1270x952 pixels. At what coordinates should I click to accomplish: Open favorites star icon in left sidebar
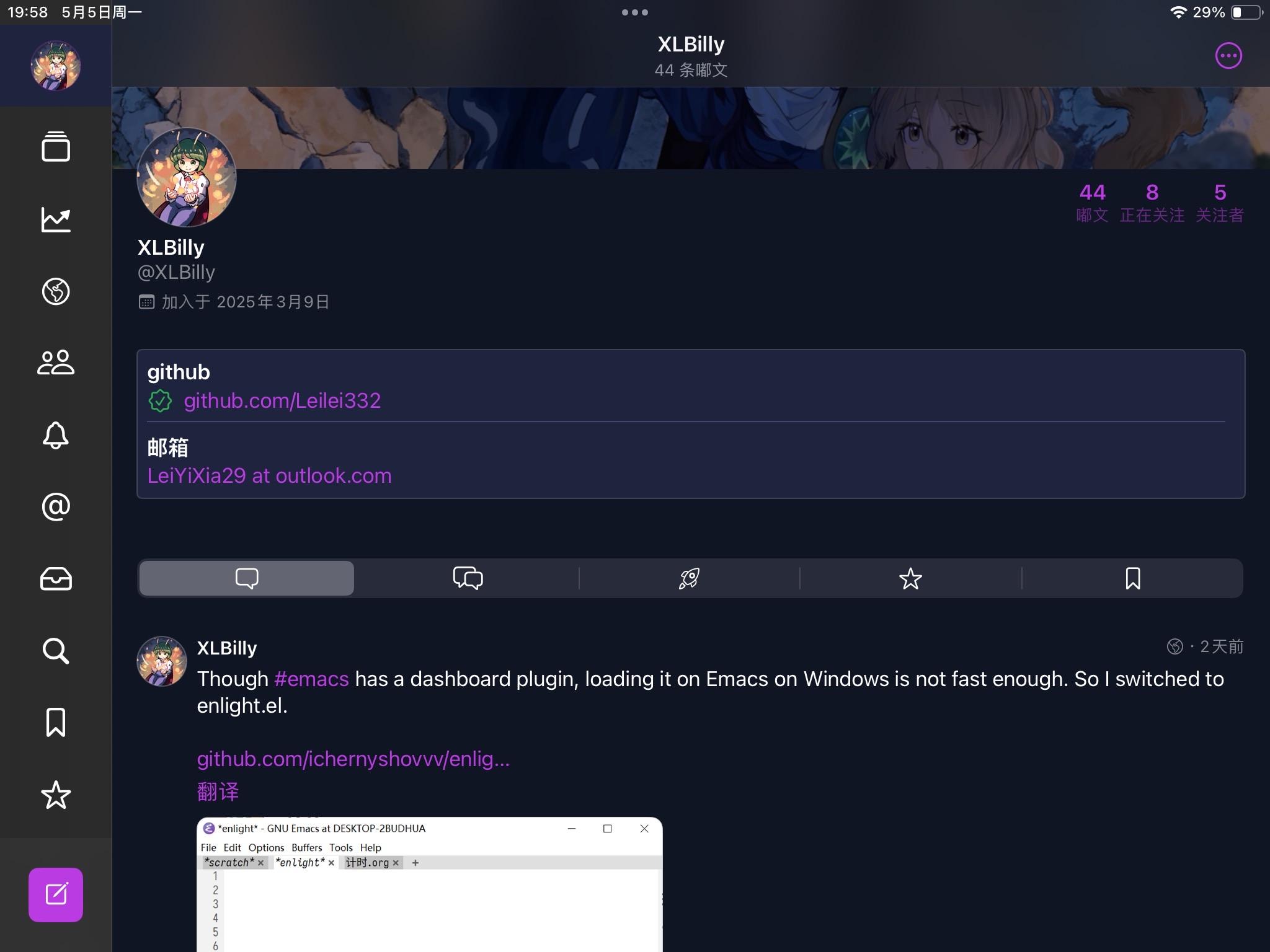(56, 795)
